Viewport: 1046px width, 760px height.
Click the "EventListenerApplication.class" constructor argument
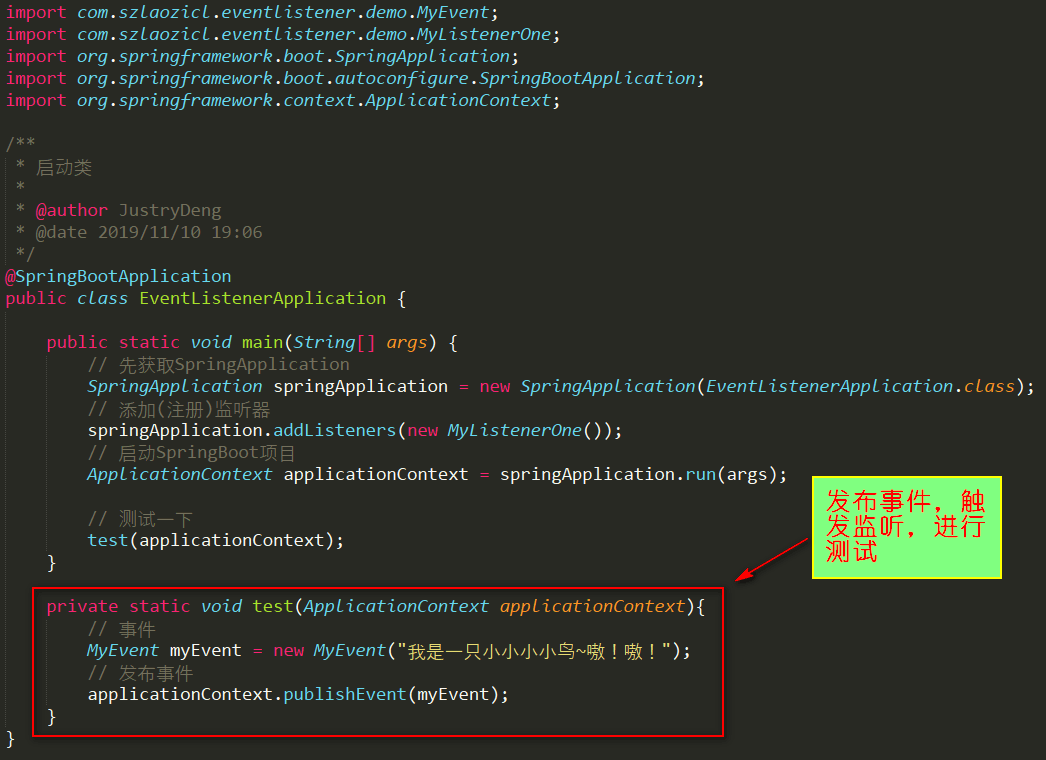click(x=860, y=386)
